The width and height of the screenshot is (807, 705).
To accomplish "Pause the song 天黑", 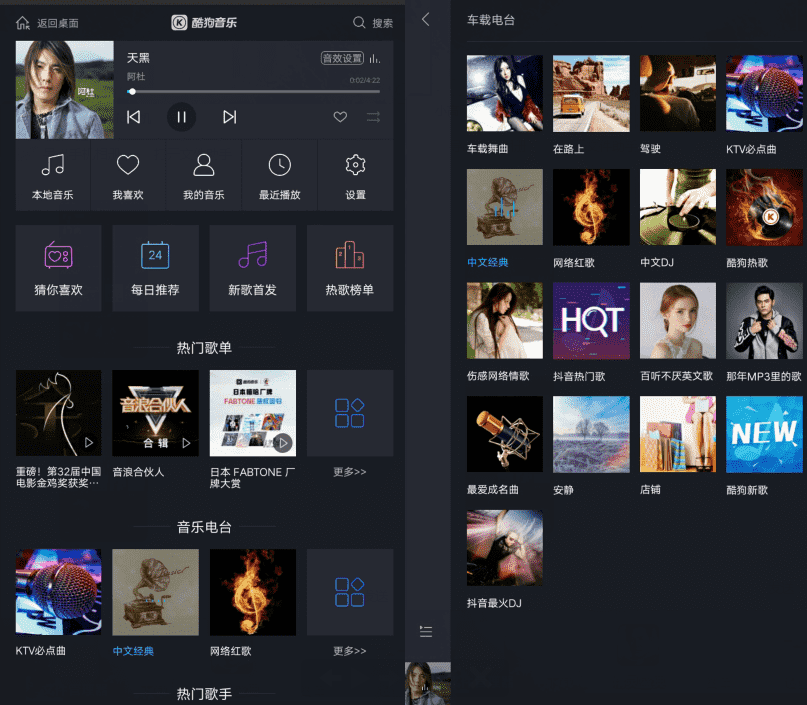I will 181,117.
